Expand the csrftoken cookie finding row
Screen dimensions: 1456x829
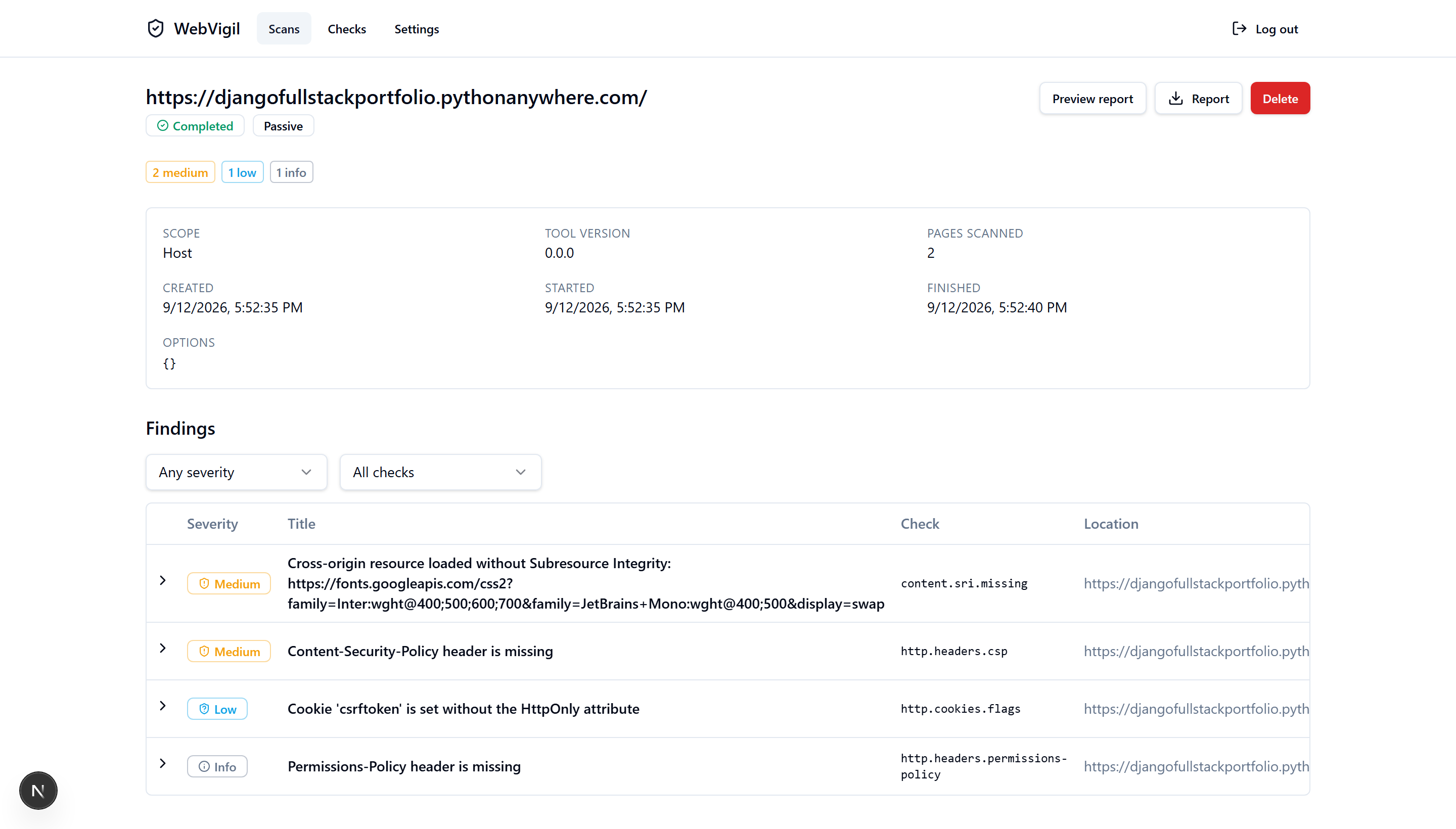163,706
